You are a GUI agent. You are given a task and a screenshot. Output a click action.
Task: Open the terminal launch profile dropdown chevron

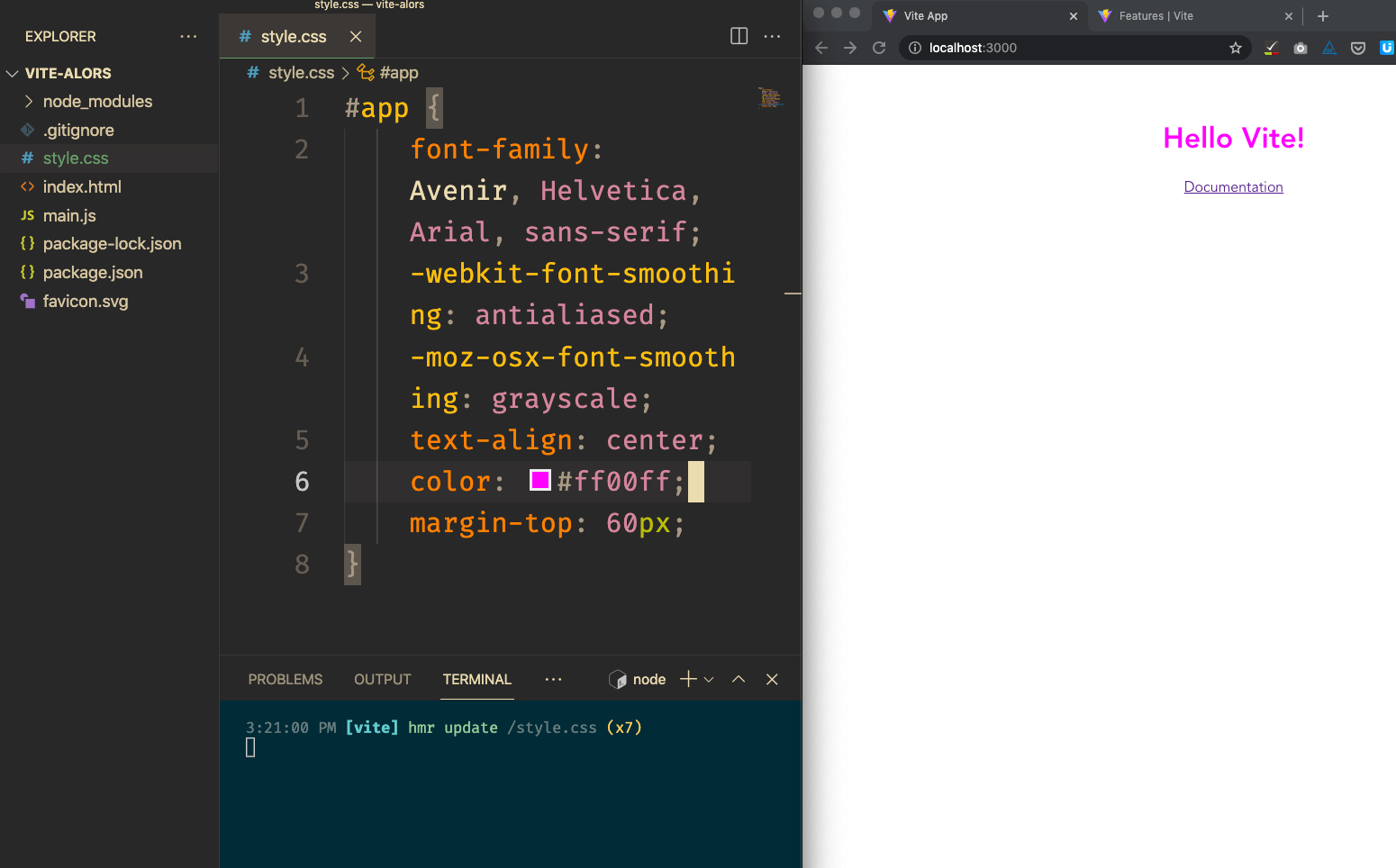coord(709,680)
